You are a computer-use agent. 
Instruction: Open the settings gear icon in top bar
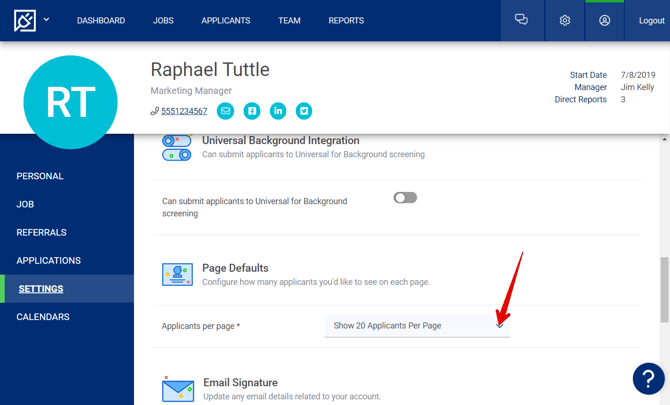pyautogui.click(x=565, y=20)
